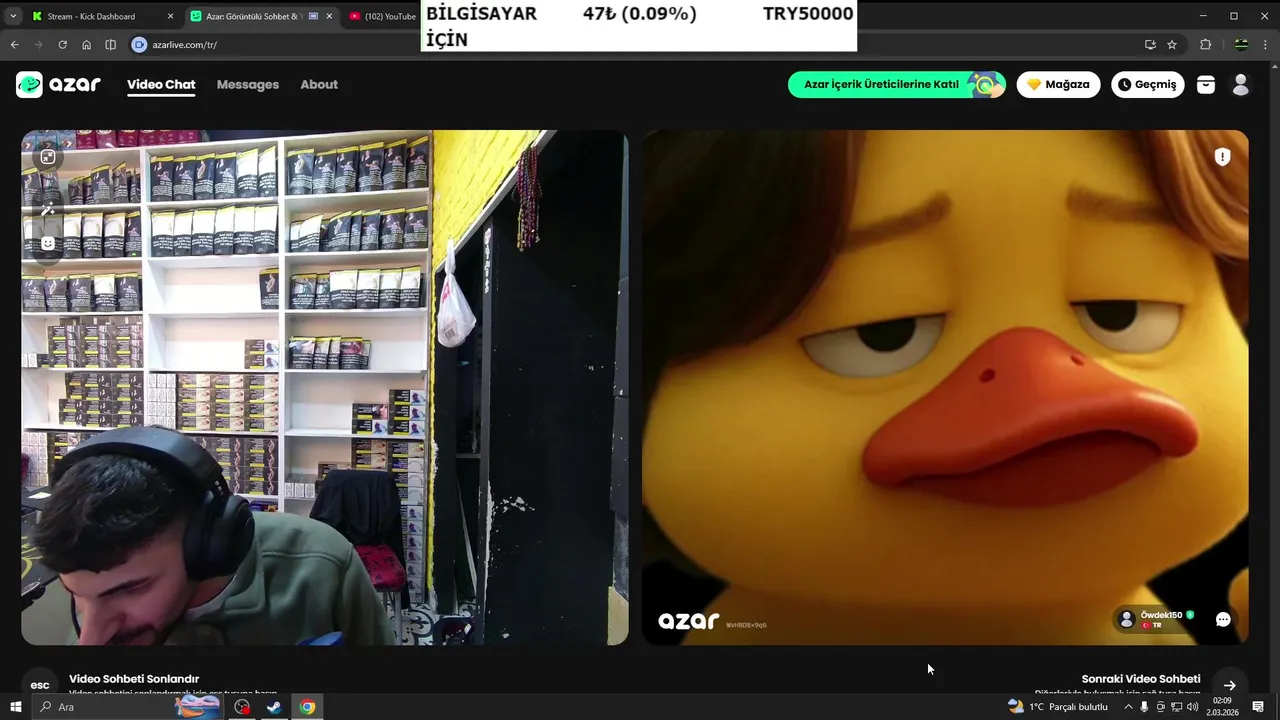
Task: Click the Sonraki Video Sohbeti label
Action: pos(1141,679)
